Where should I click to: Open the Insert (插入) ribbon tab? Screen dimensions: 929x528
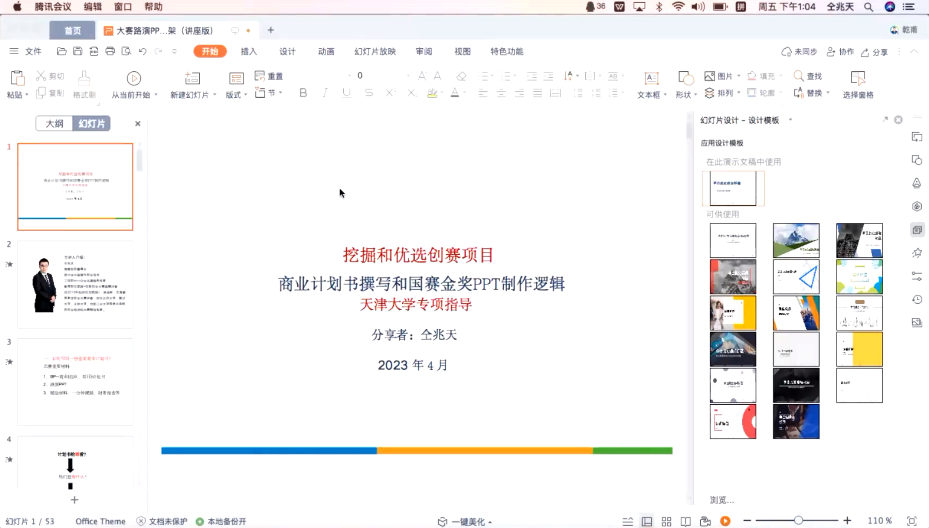coord(249,51)
